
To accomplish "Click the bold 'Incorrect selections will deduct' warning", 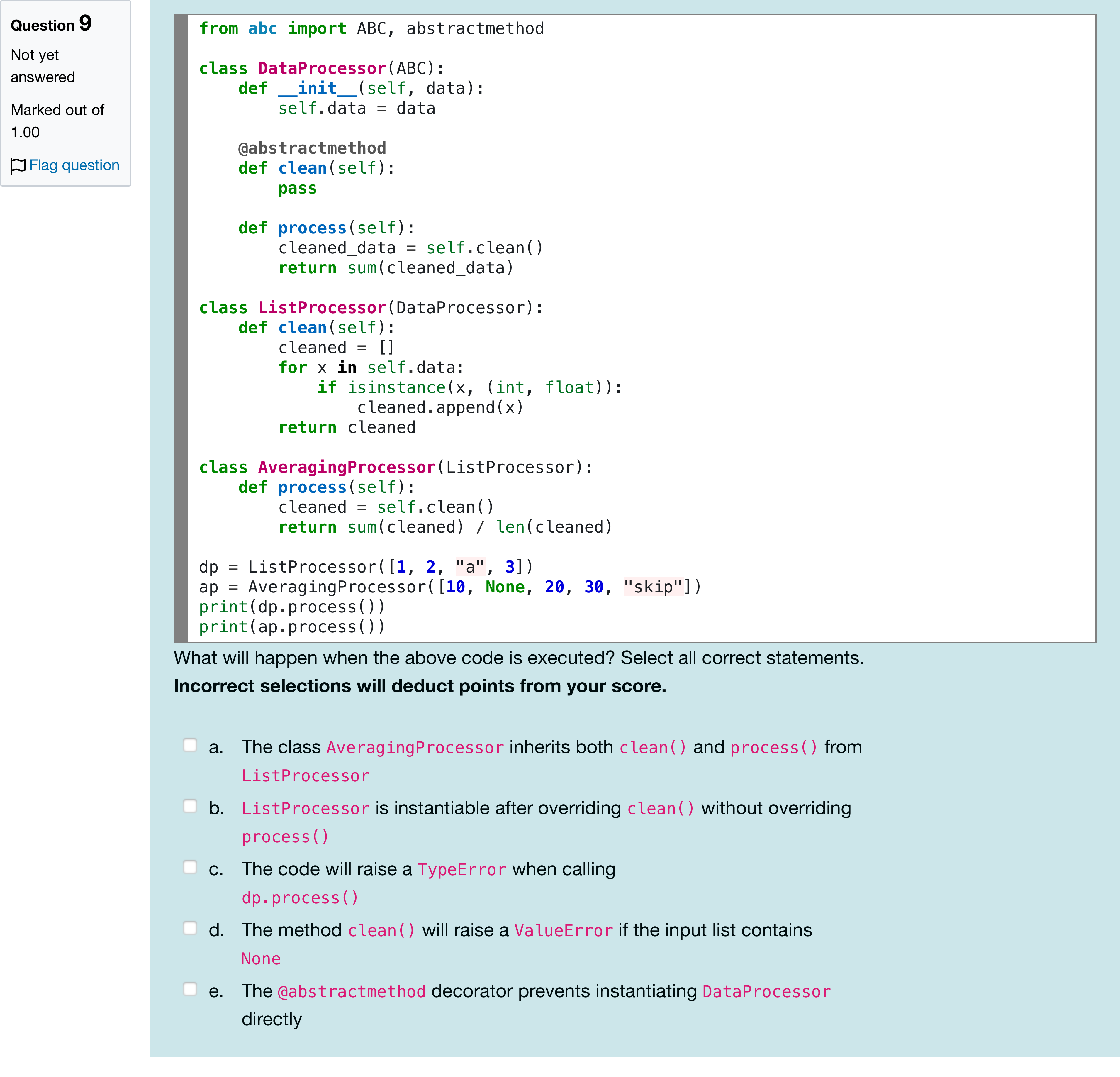I will point(420,686).
